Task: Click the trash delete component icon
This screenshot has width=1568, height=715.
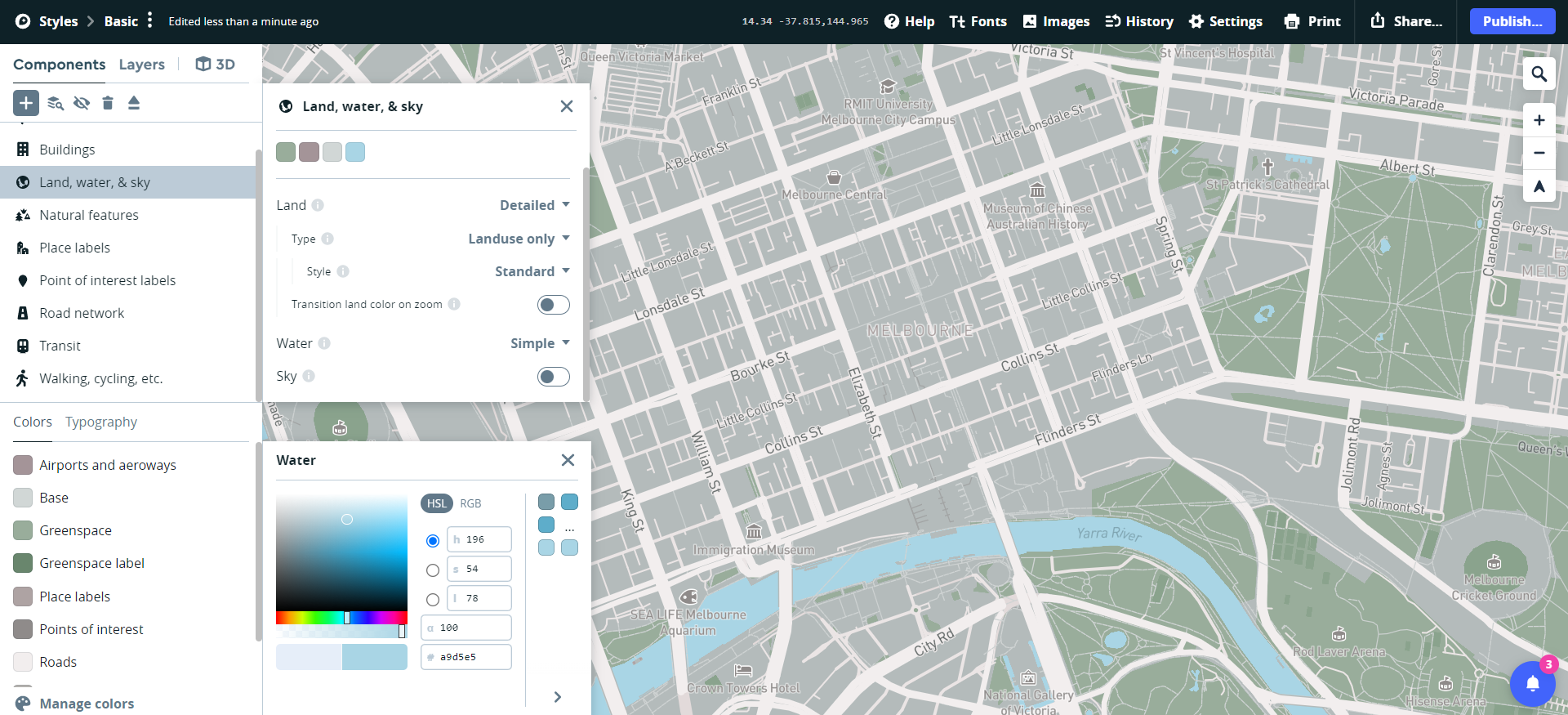Action: [x=108, y=103]
